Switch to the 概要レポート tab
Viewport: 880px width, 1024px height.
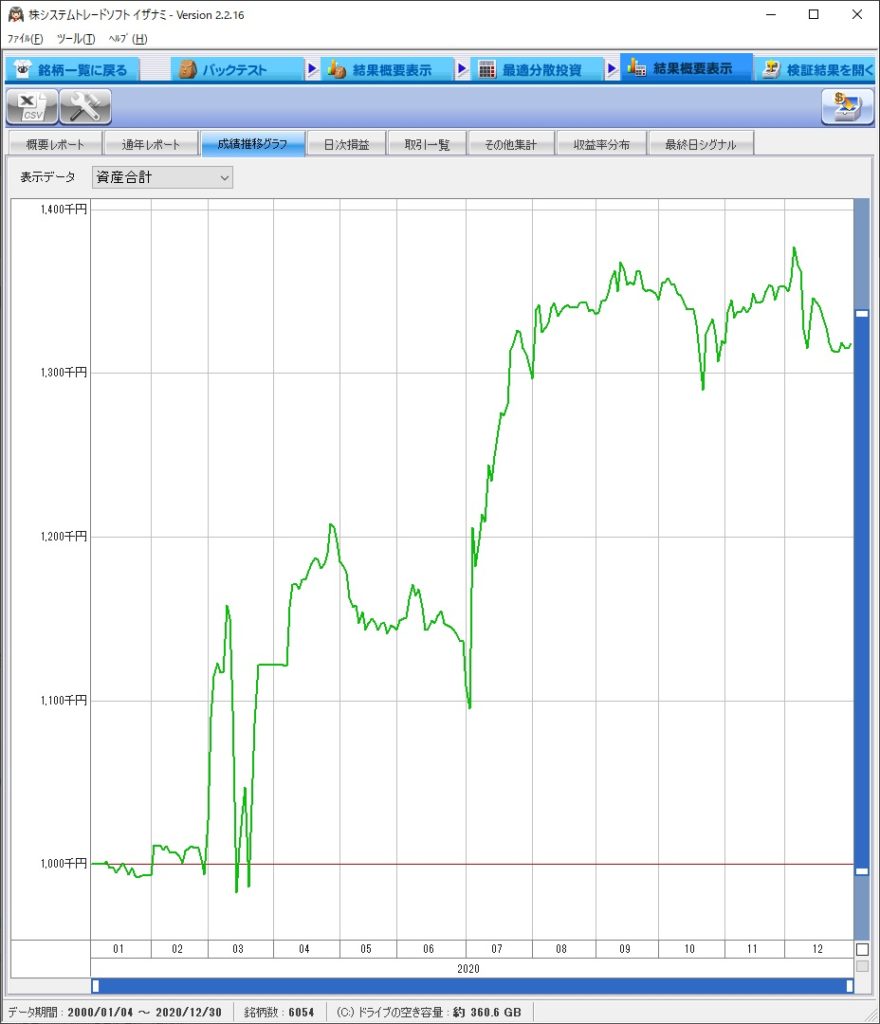55,145
